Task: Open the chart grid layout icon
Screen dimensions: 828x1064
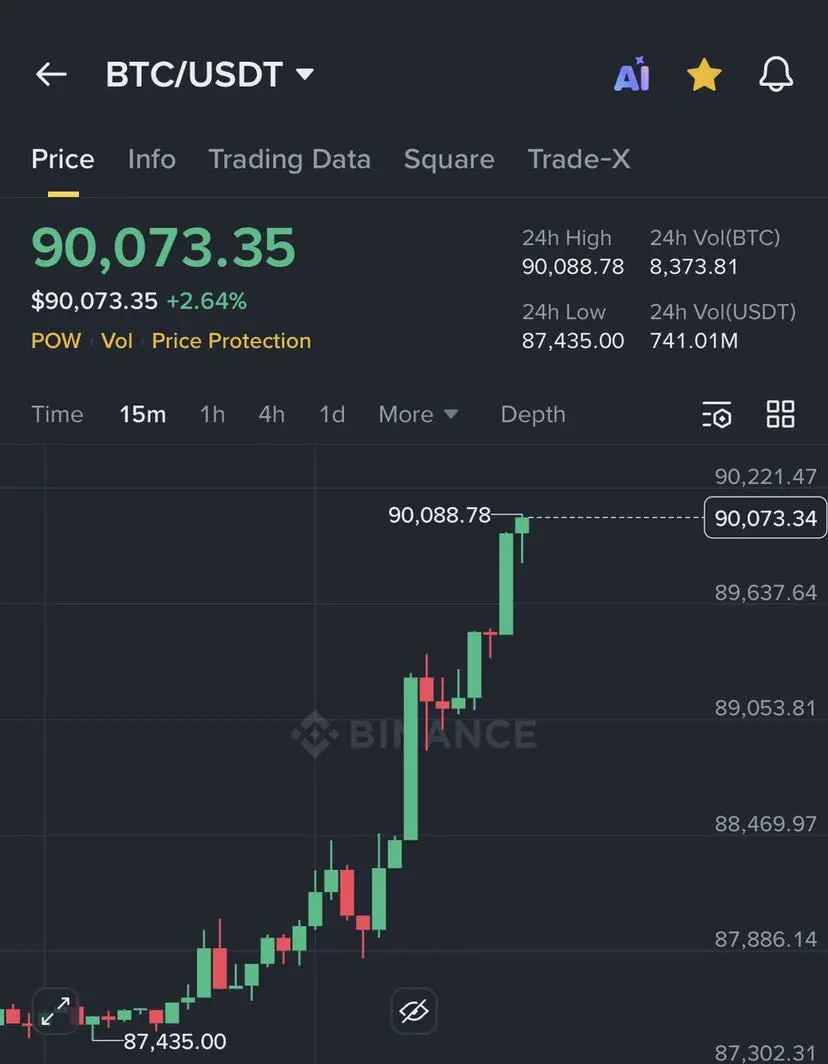Action: point(780,414)
